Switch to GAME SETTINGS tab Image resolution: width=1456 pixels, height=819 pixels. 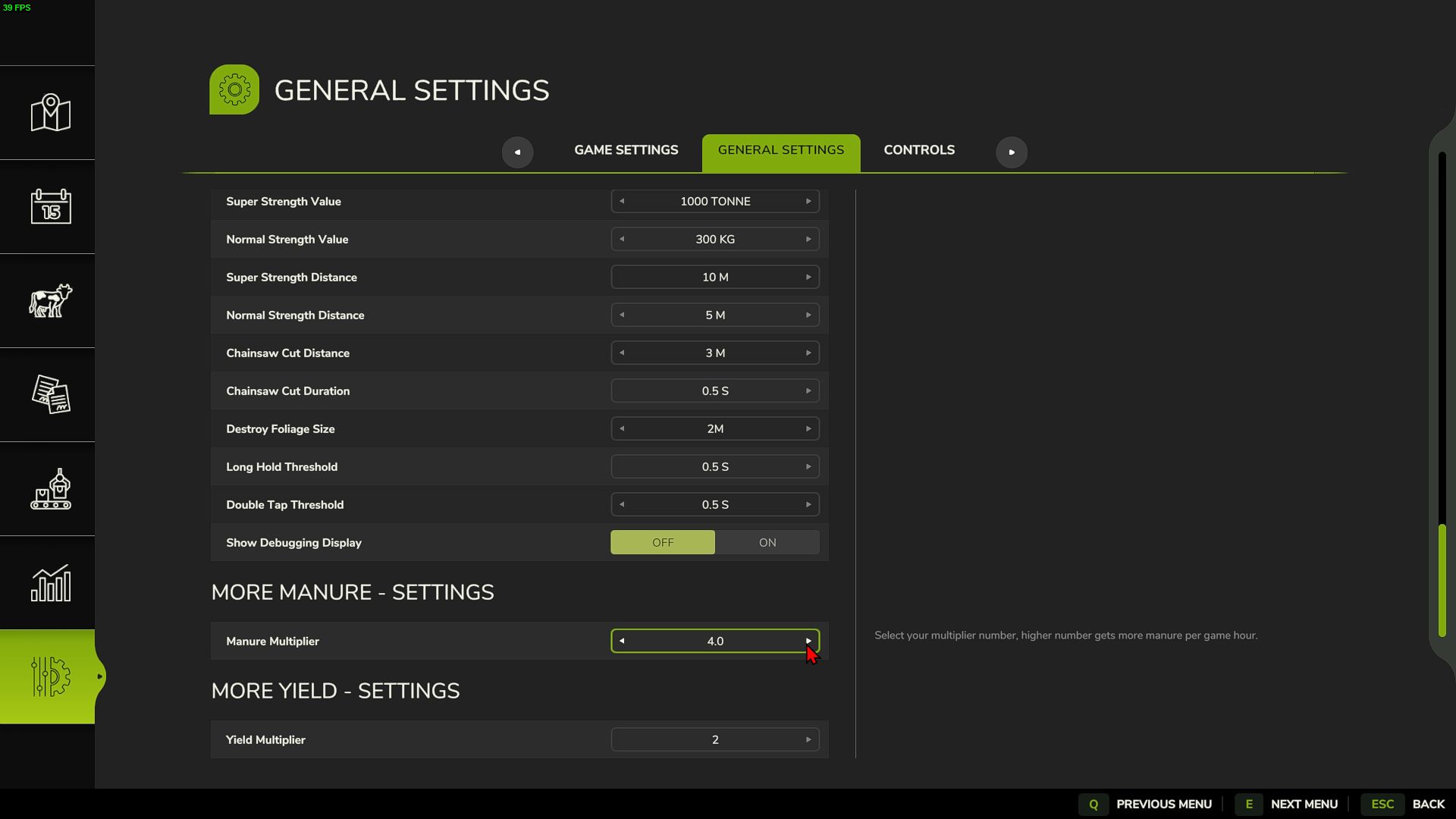pyautogui.click(x=626, y=152)
